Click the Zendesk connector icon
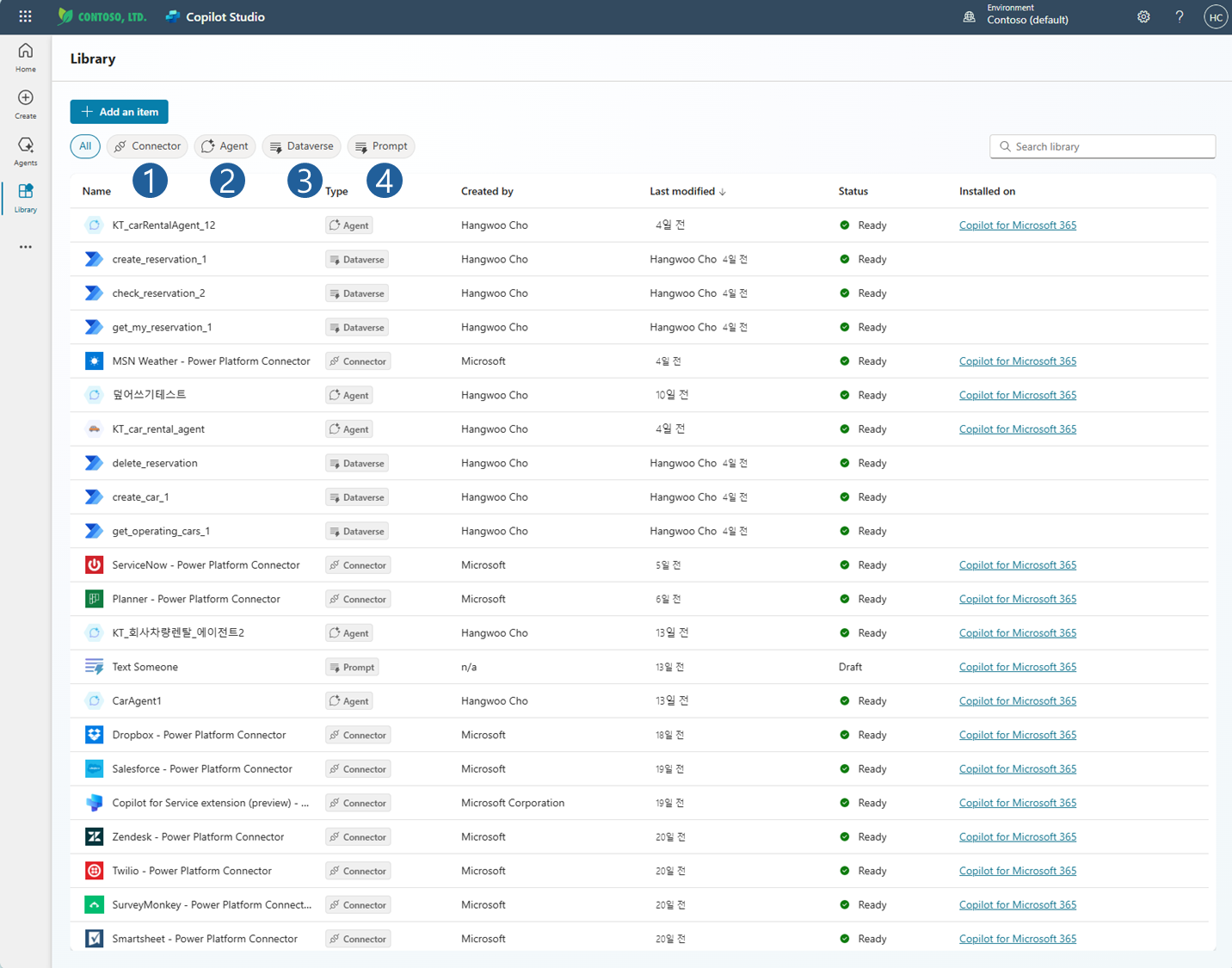The width and height of the screenshot is (1232, 968). [94, 837]
